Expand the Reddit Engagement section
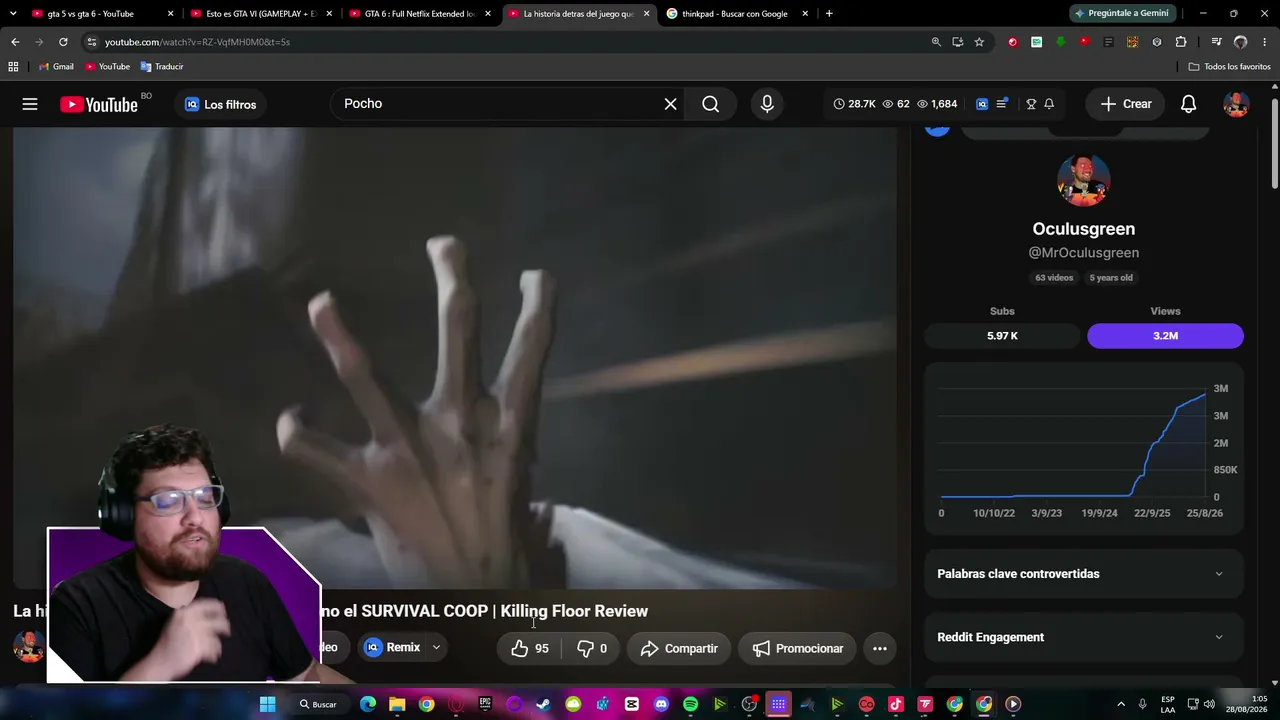1280x720 pixels. [x=1084, y=637]
